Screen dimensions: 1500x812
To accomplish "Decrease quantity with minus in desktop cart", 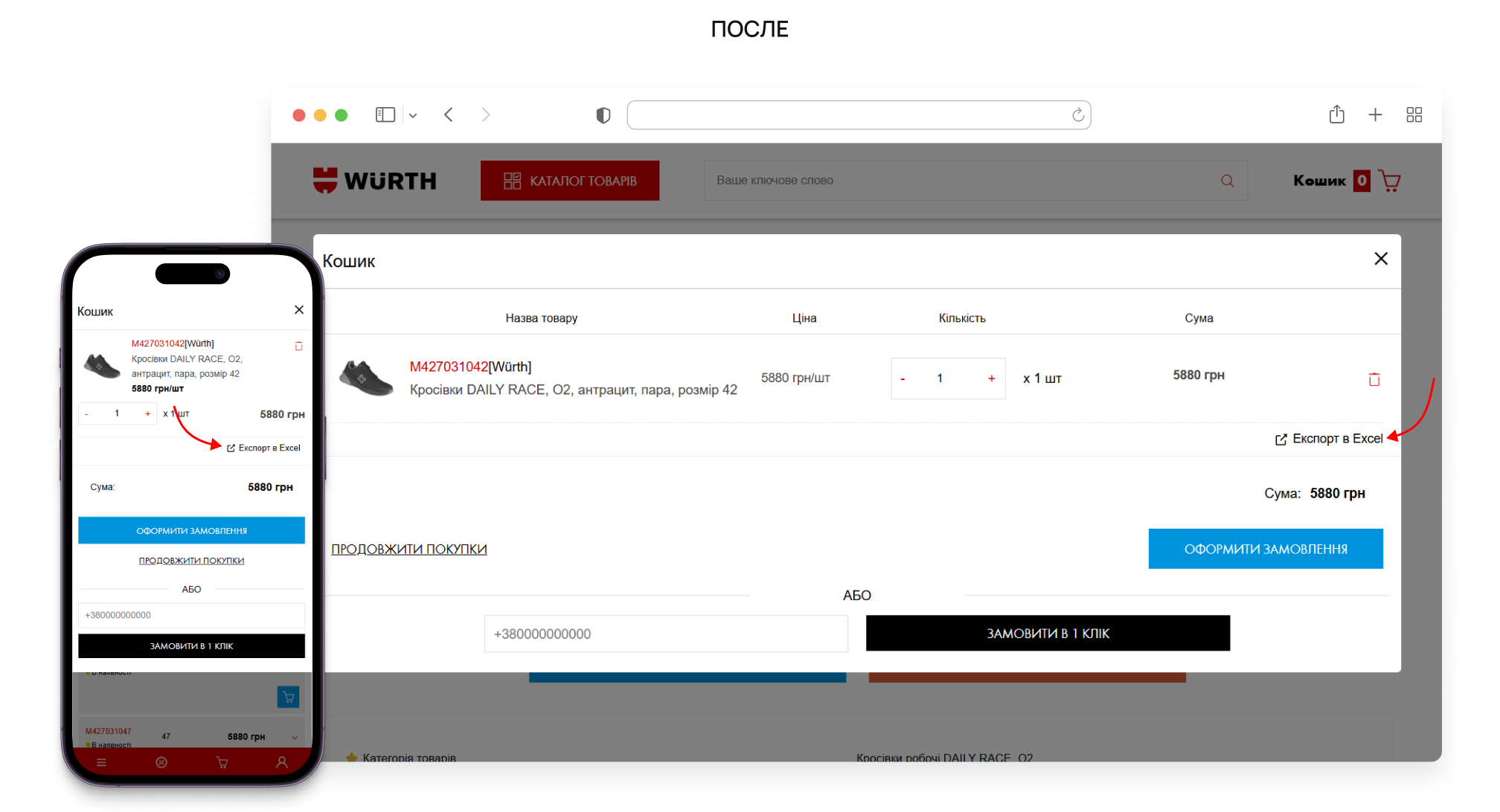I will [903, 378].
